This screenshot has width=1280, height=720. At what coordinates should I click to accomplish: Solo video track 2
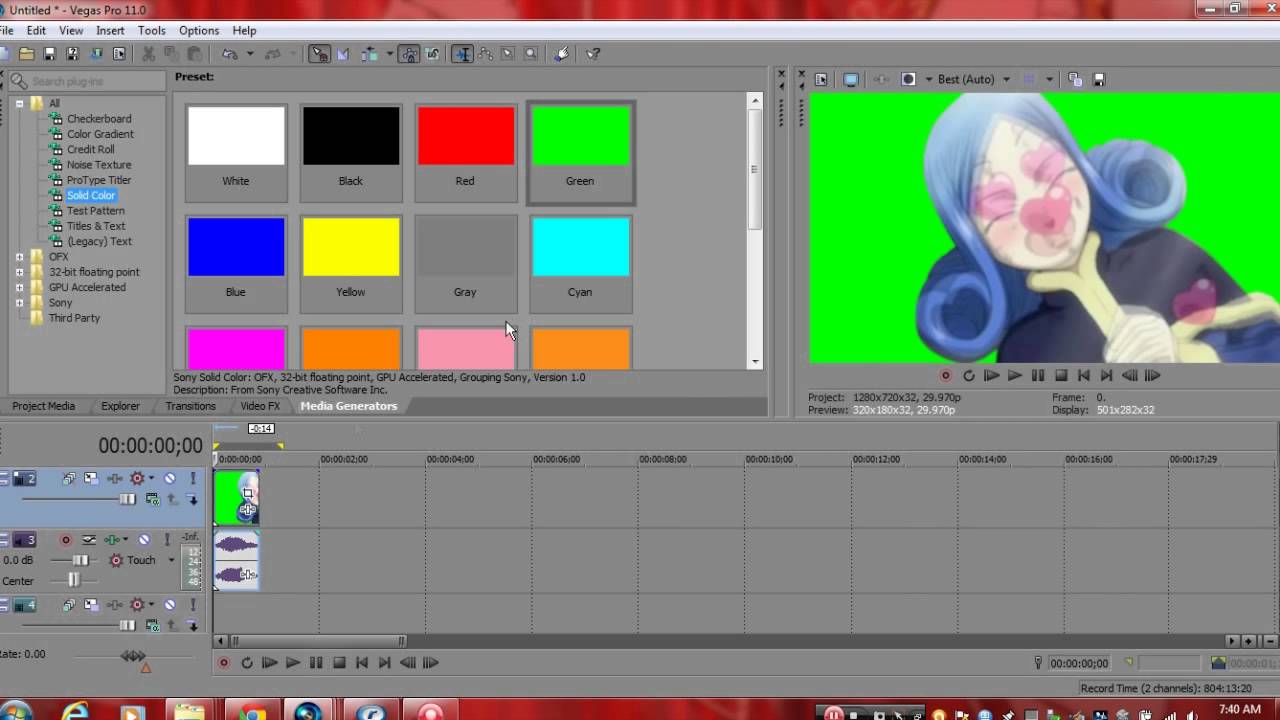click(193, 479)
